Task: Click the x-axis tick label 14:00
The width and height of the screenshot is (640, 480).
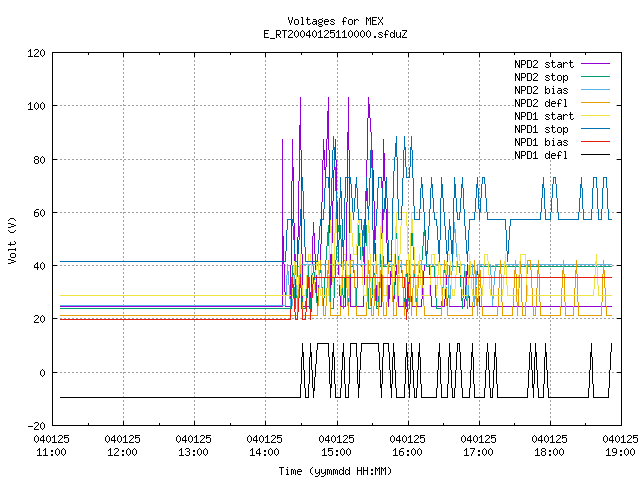Action: (264, 452)
